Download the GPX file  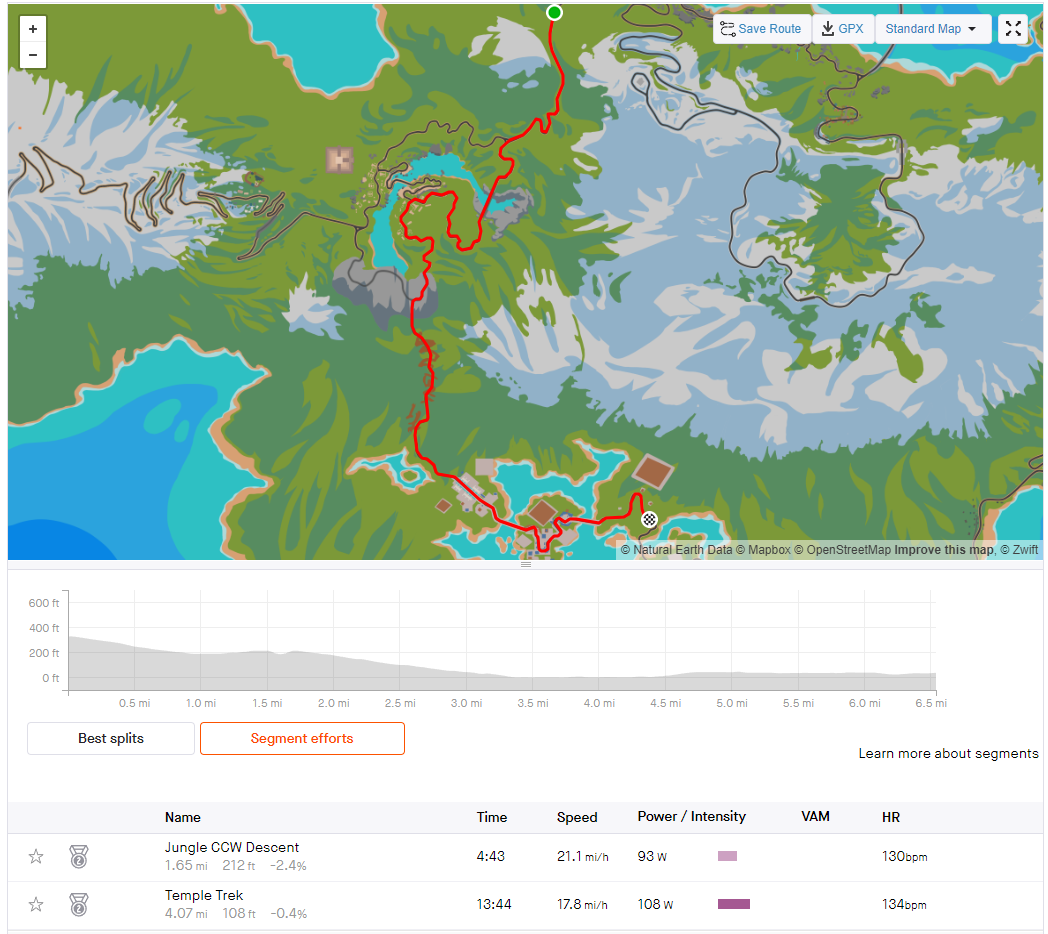pyautogui.click(x=842, y=29)
